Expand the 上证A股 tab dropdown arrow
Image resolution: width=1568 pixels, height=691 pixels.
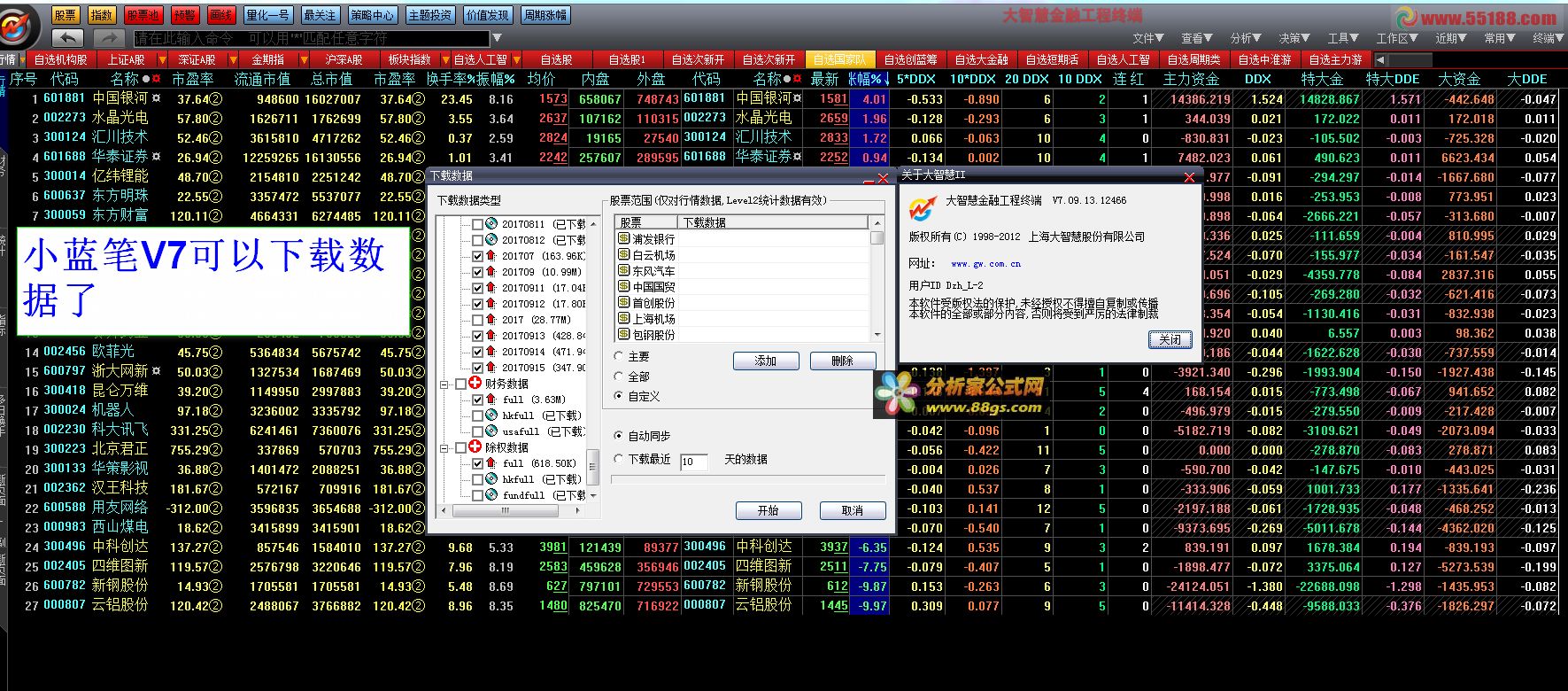[x=161, y=59]
